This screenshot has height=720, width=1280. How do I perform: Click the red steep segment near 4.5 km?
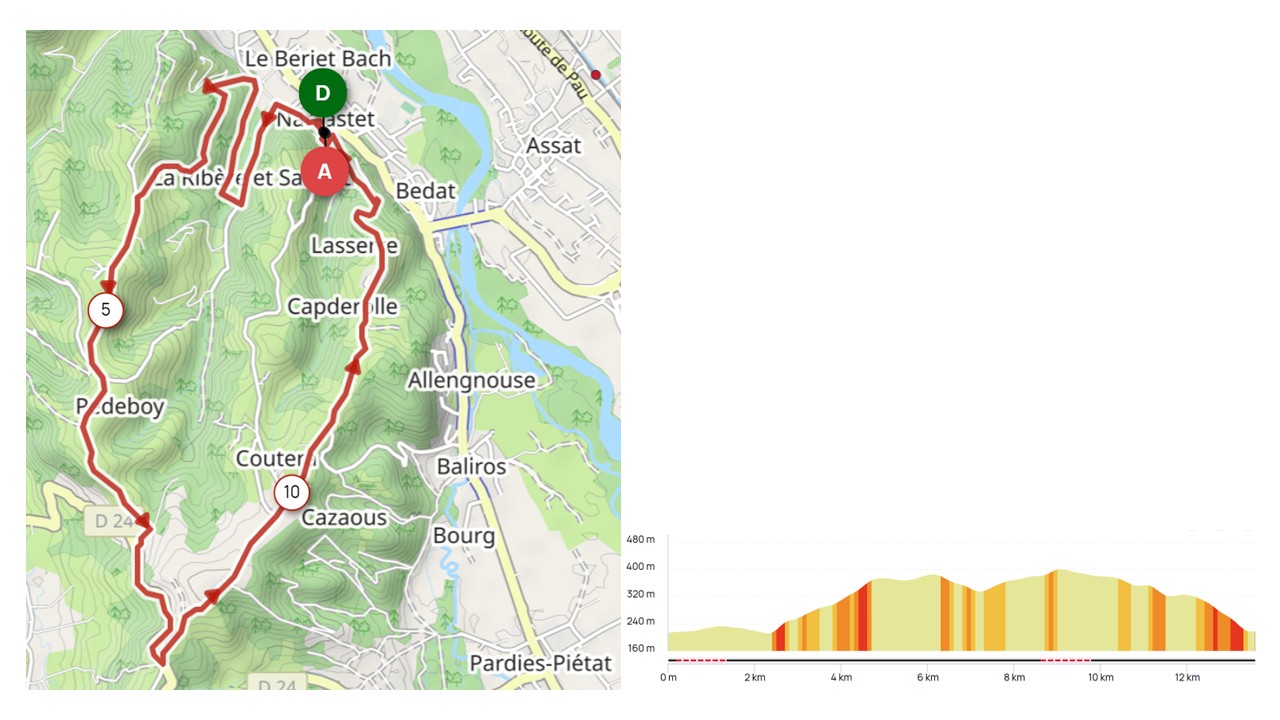click(x=864, y=616)
